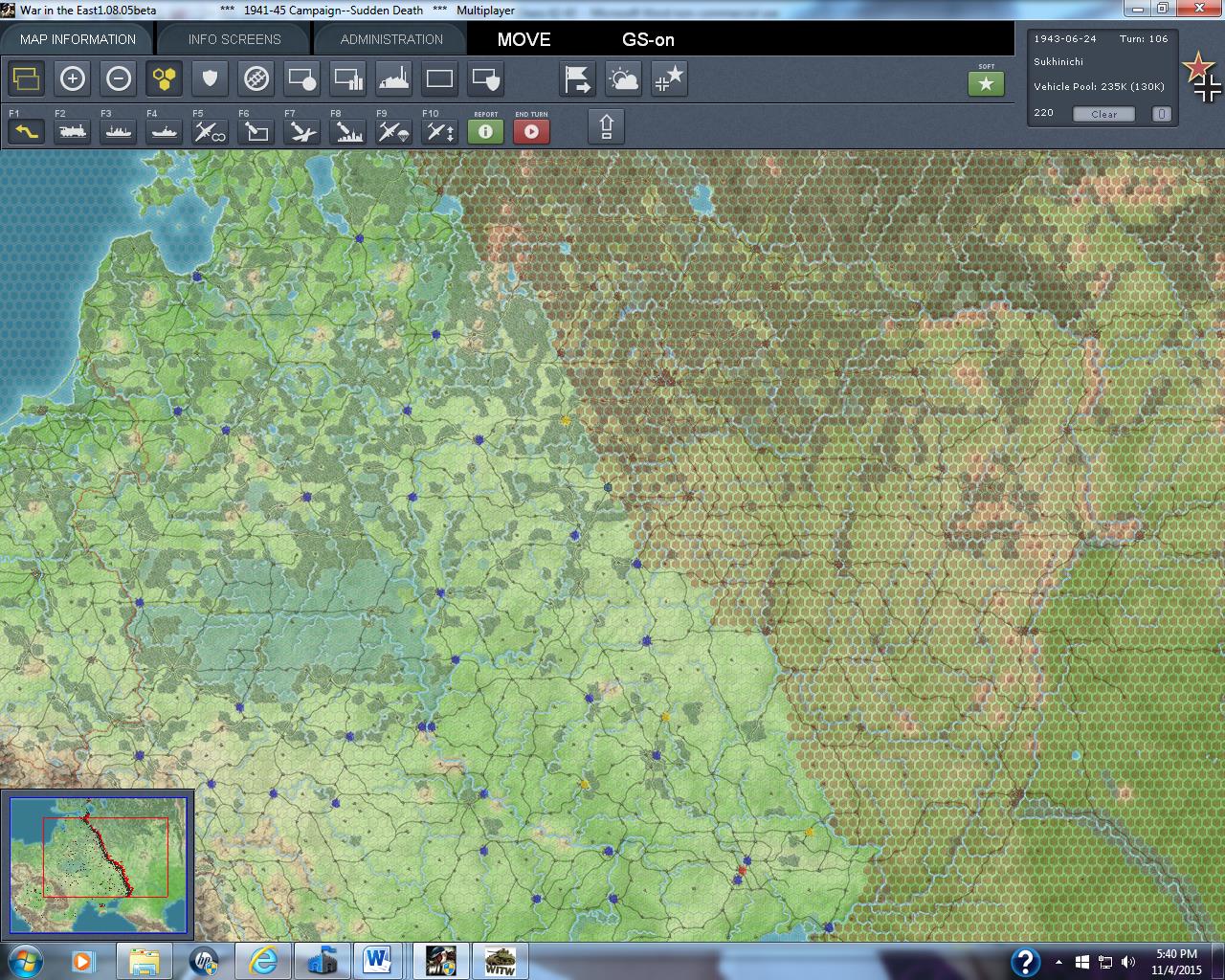Click the Vehicle Pool: 235K (130K) text

(1099, 86)
